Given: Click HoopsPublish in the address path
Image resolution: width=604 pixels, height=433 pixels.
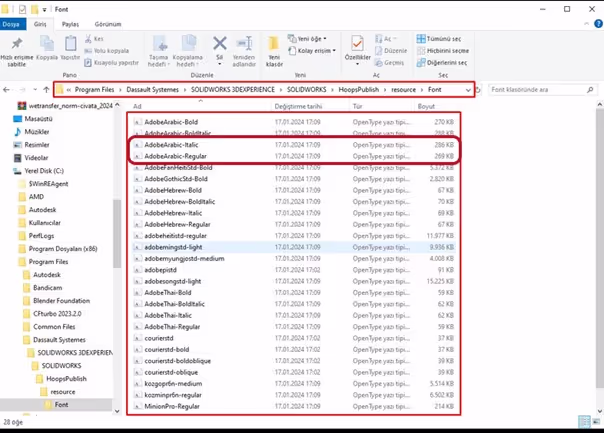Looking at the screenshot, I should pyautogui.click(x=359, y=90).
